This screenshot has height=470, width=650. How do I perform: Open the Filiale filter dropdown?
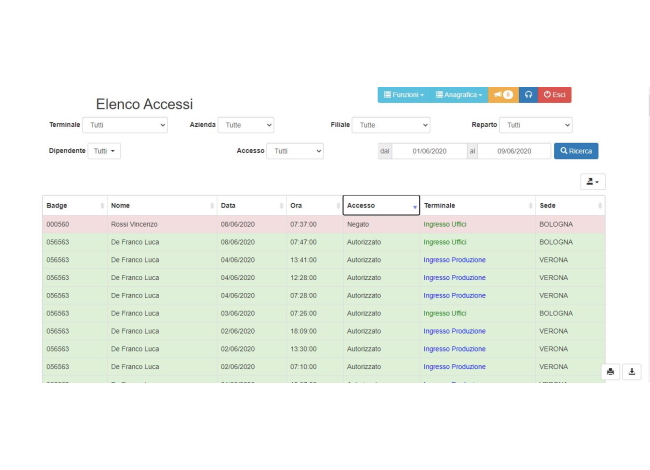coord(391,125)
